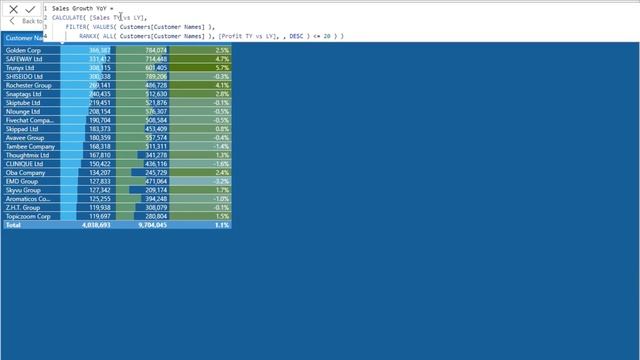640x360 pixels.
Task: Click the Total row label
Action: pos(13,225)
